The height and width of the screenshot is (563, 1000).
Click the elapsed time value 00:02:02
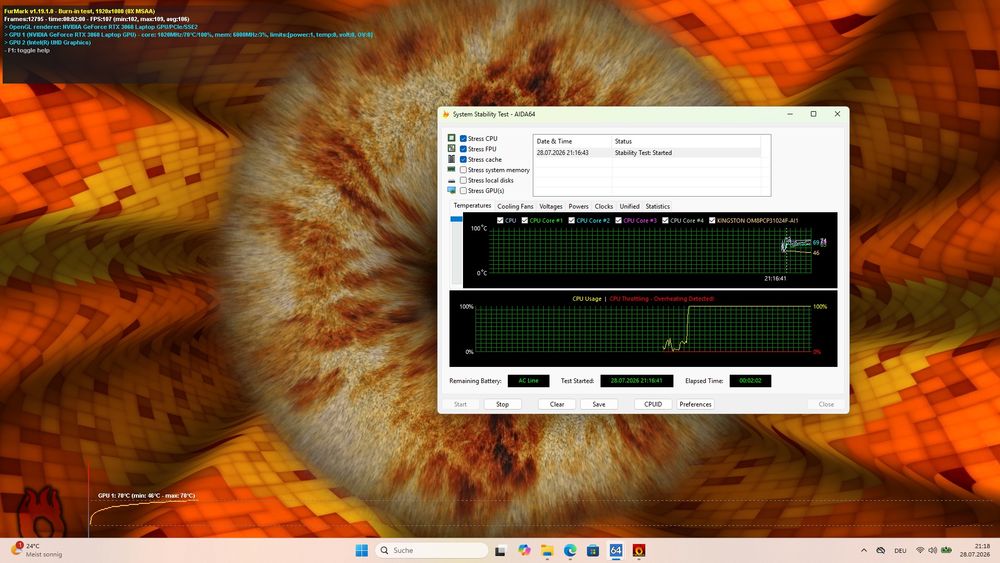(750, 381)
